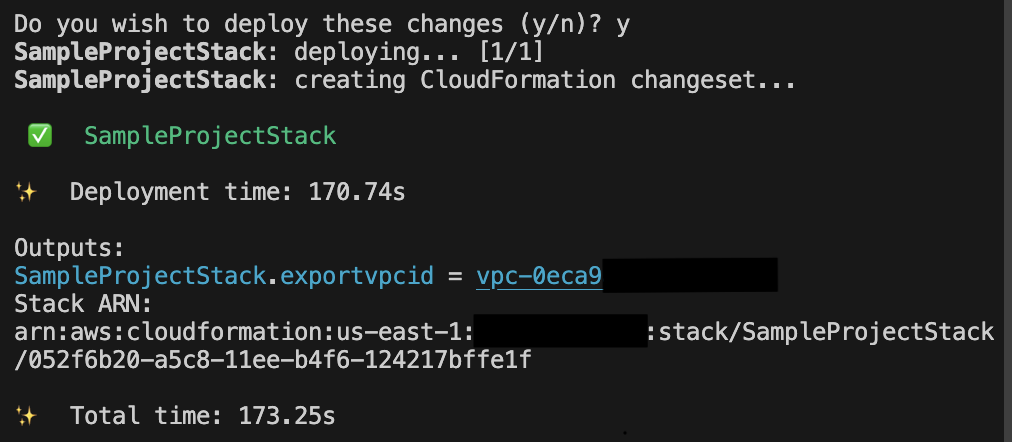Click the arn:aws:cloudformation:us-east-1 text

pos(244,332)
